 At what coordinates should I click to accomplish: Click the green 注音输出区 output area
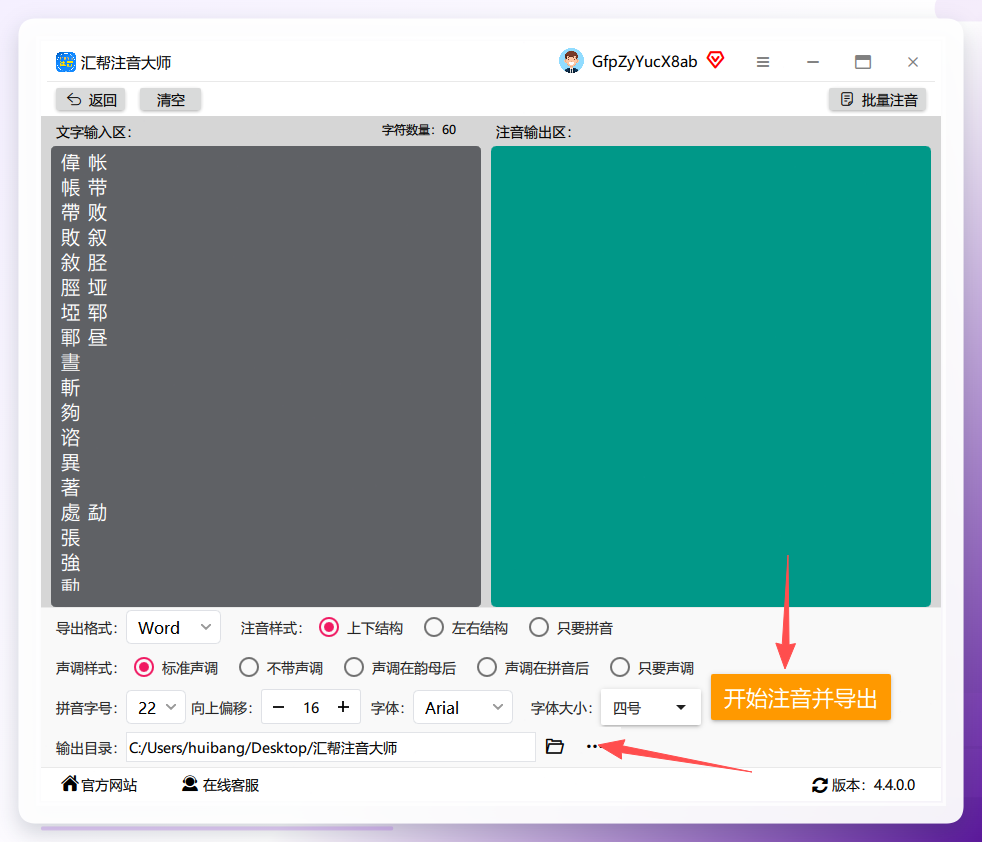(711, 376)
